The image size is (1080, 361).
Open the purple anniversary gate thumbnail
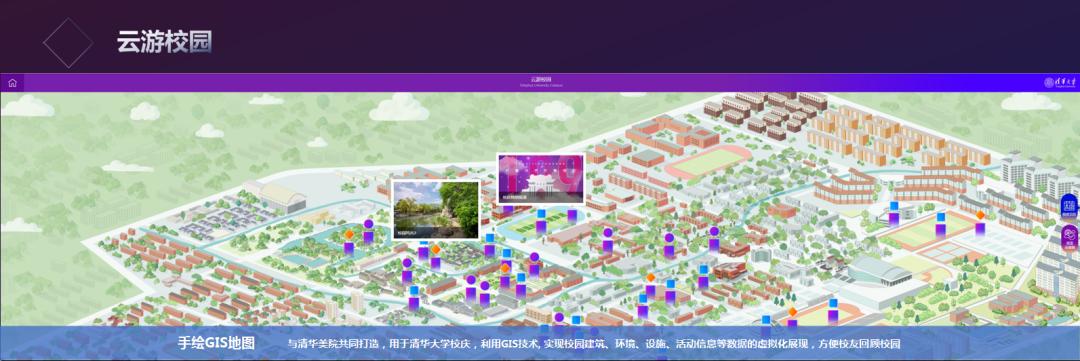click(541, 178)
